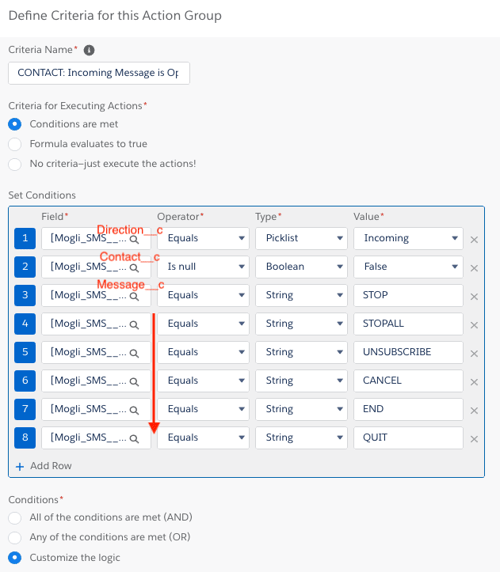Open field lookup search icon in row 5
Screen dimensions: 500x572
[x=134, y=353]
